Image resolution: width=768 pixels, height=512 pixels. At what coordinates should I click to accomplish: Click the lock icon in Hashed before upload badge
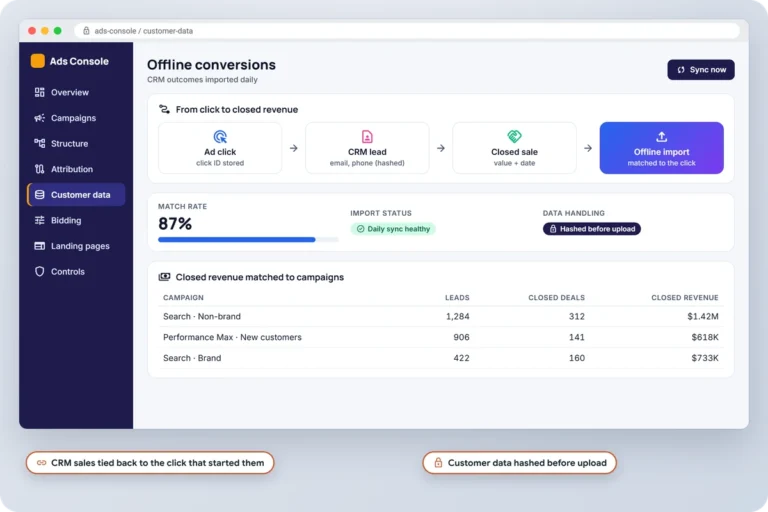[553, 229]
